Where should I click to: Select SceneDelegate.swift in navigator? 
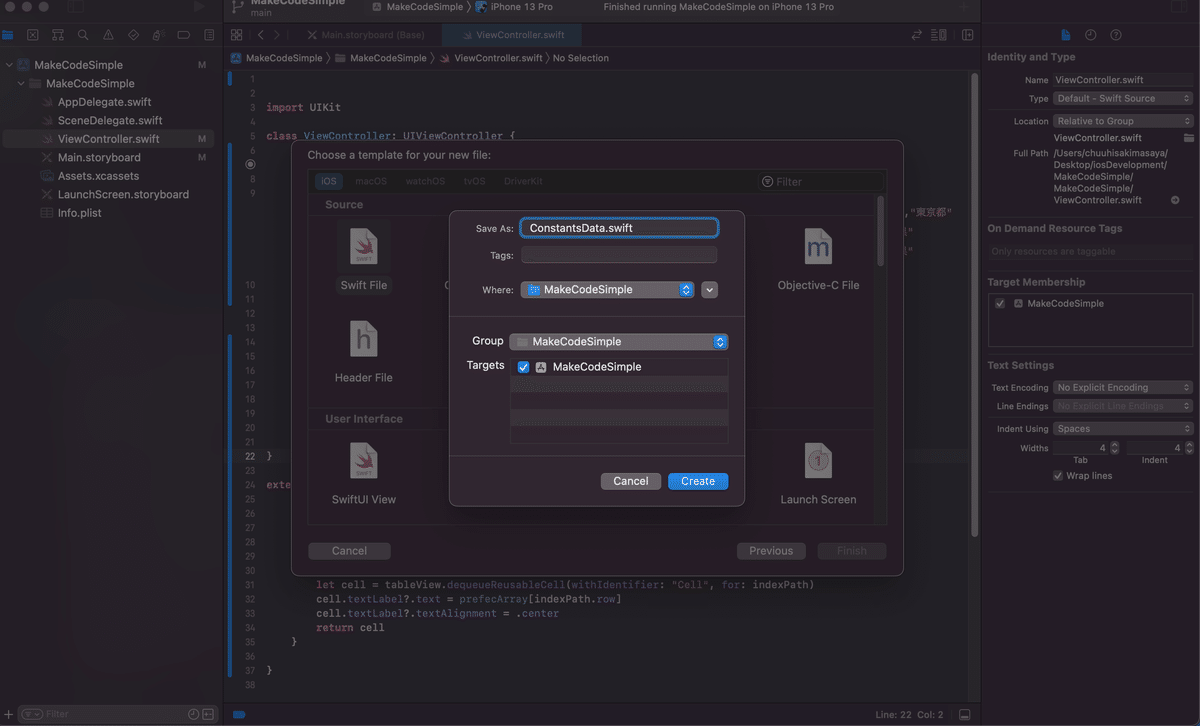click(109, 121)
